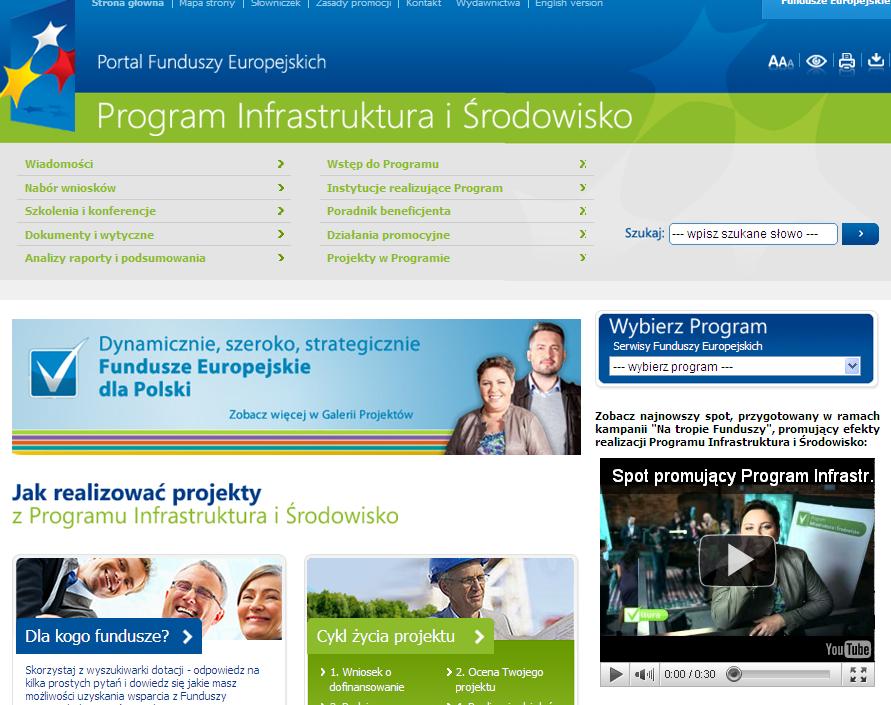Open Działania promocyjne link
The width and height of the screenshot is (891, 705).
click(x=388, y=235)
